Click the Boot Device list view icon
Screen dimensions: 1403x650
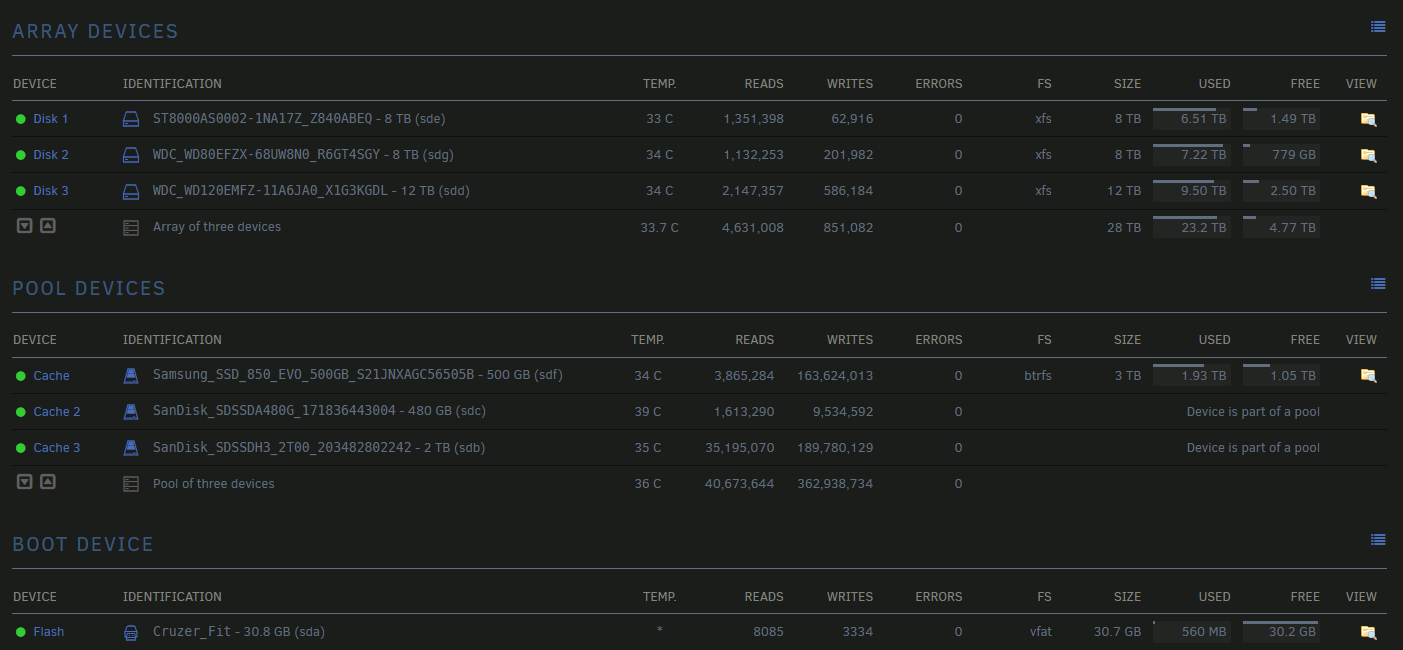[1378, 540]
